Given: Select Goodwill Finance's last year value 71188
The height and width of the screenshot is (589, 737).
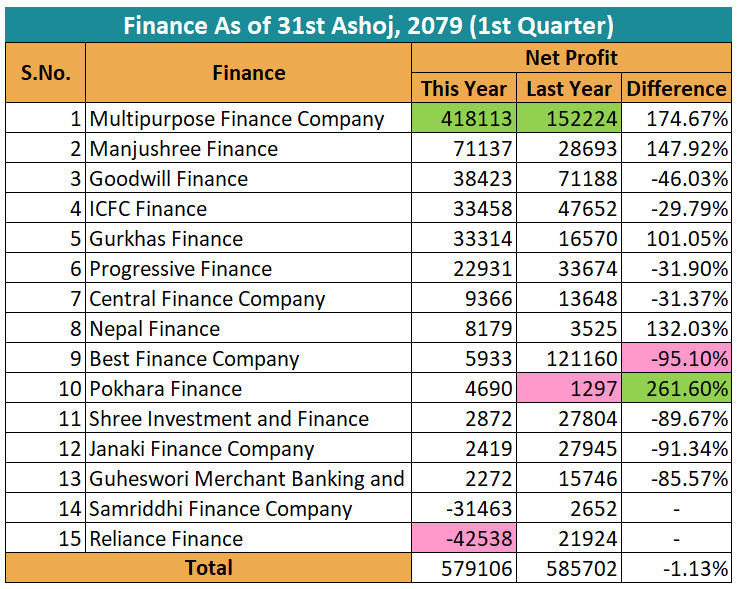Looking at the screenshot, I should tap(569, 179).
